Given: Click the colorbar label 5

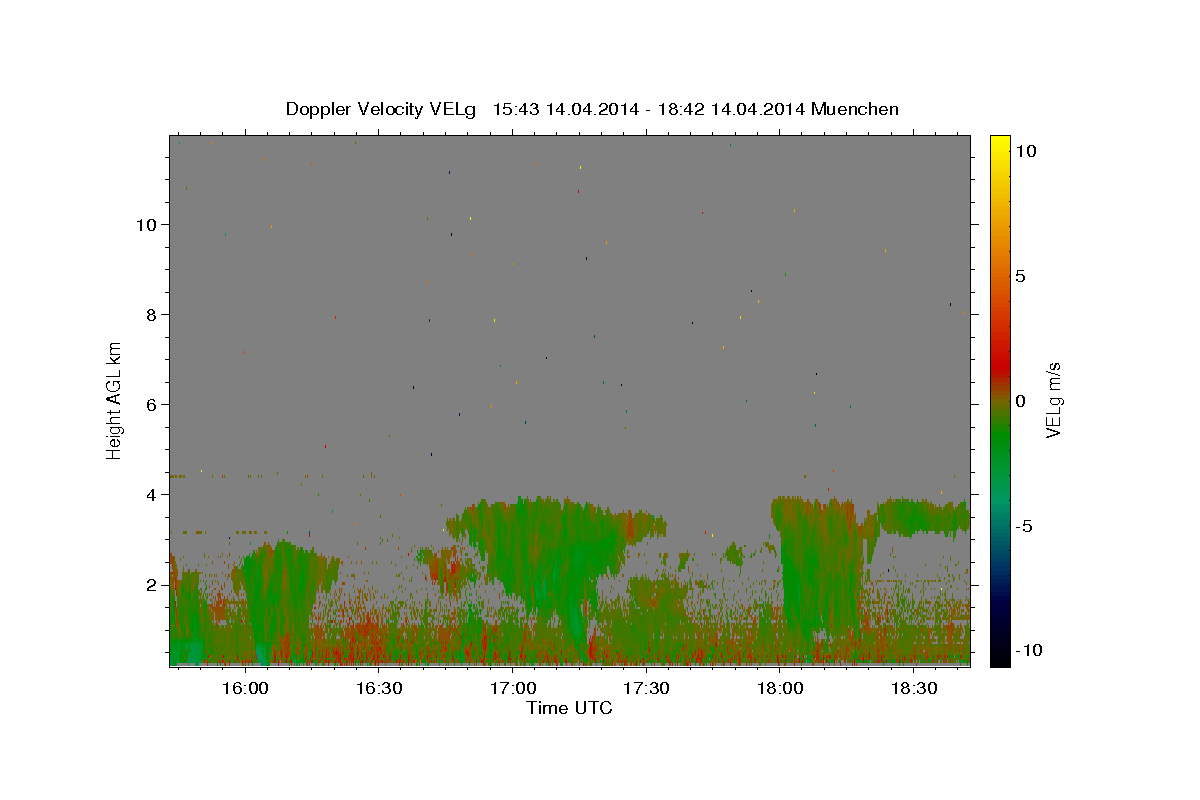Looking at the screenshot, I should [x=1020, y=276].
